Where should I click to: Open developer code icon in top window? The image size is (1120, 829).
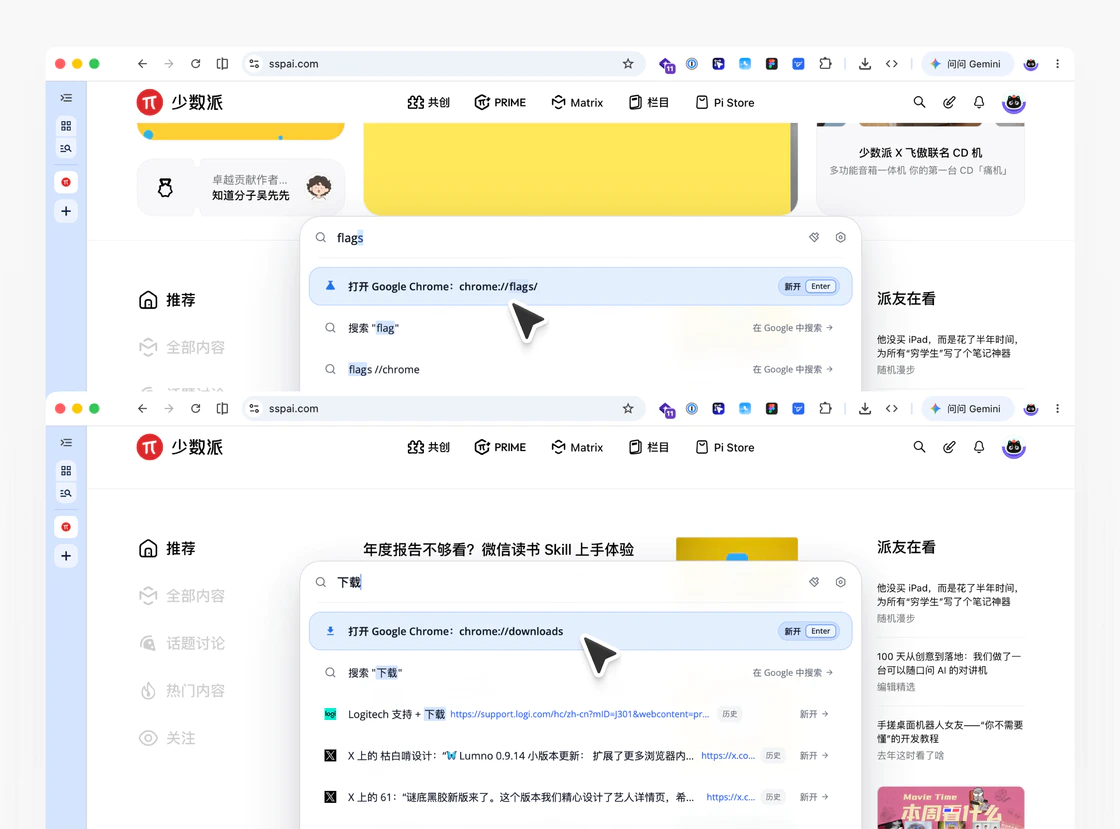[x=891, y=64]
